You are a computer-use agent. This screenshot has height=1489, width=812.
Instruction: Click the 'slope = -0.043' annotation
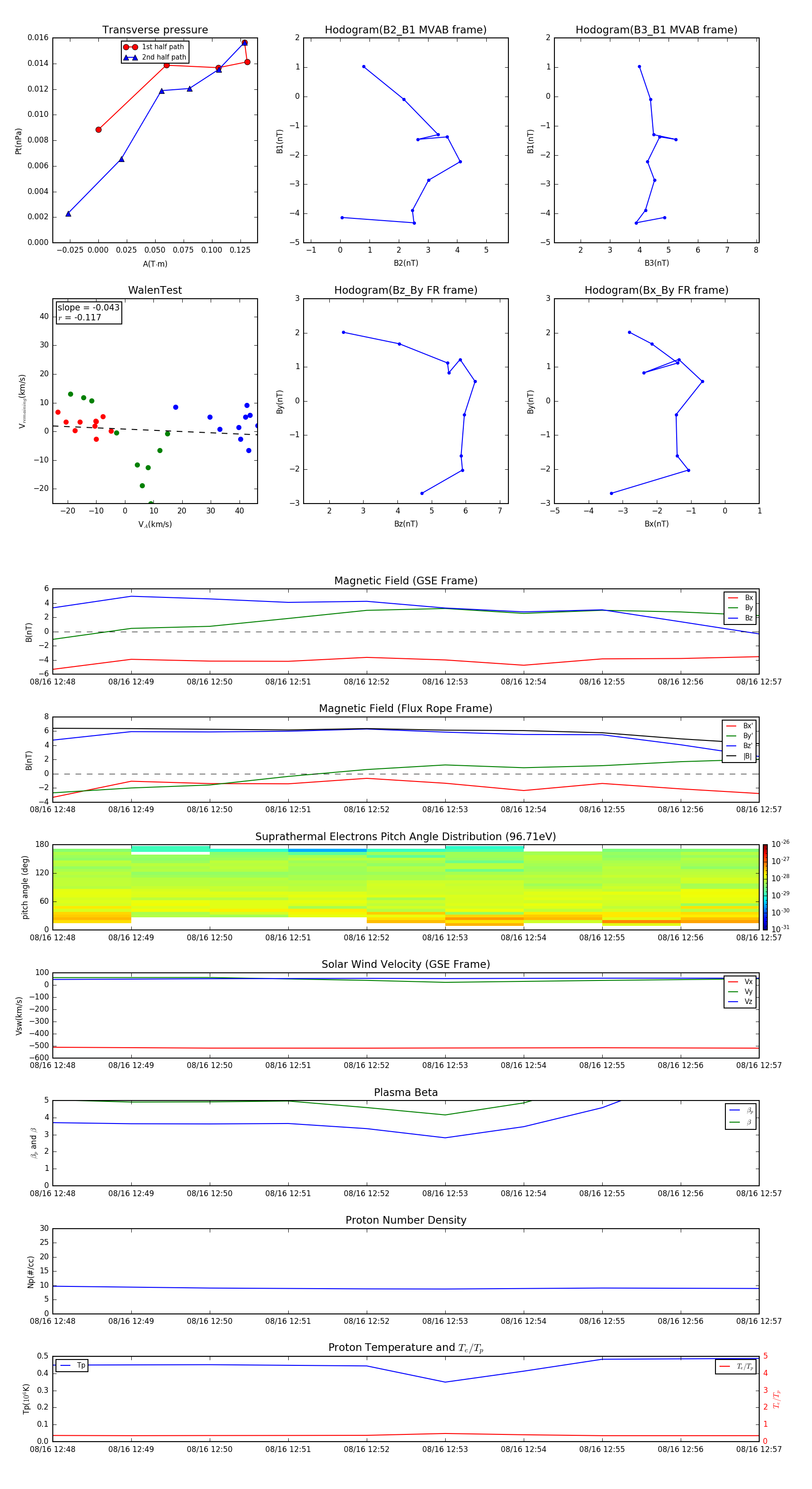coord(88,308)
